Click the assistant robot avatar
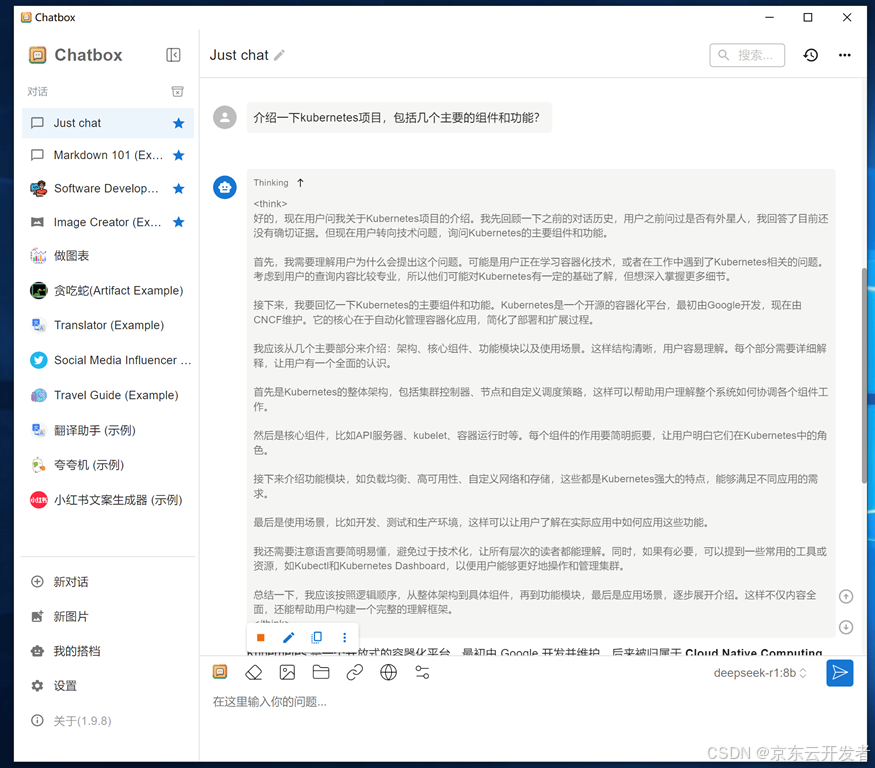875x768 pixels. click(225, 187)
